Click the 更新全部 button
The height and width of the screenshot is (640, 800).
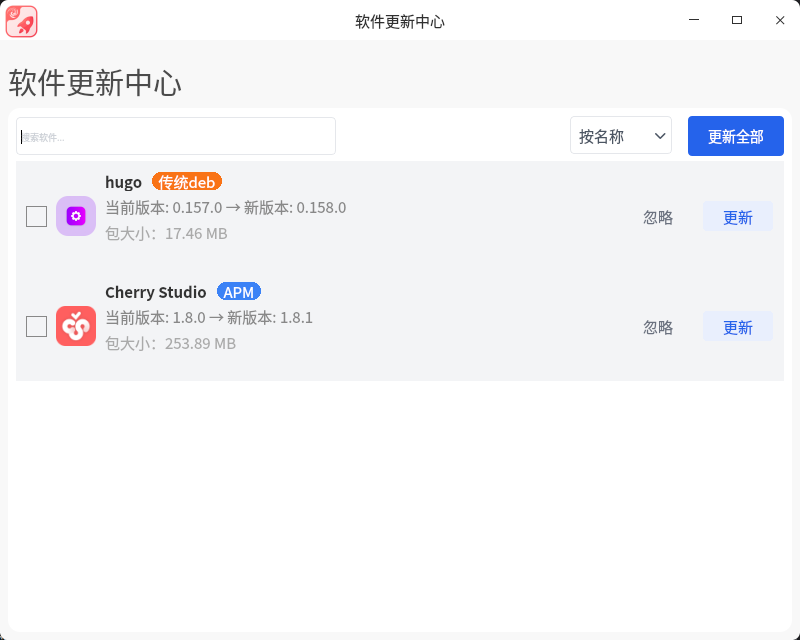(736, 136)
